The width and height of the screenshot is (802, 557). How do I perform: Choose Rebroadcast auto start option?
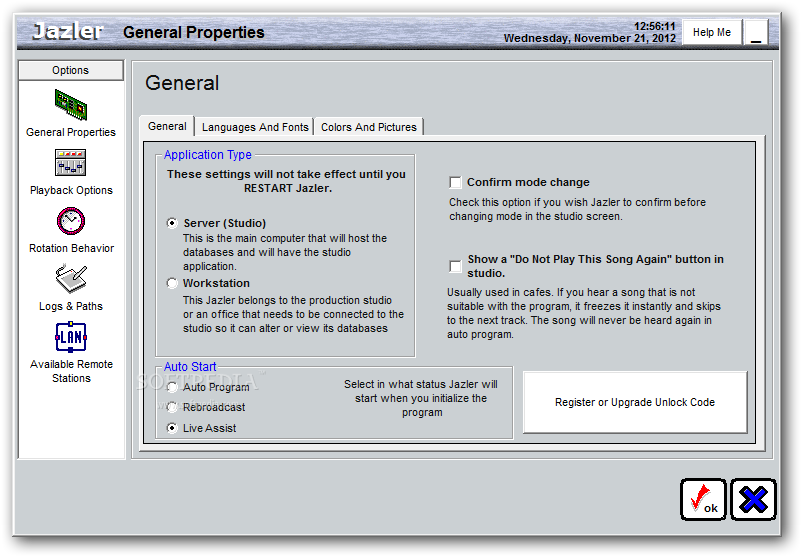[172, 407]
